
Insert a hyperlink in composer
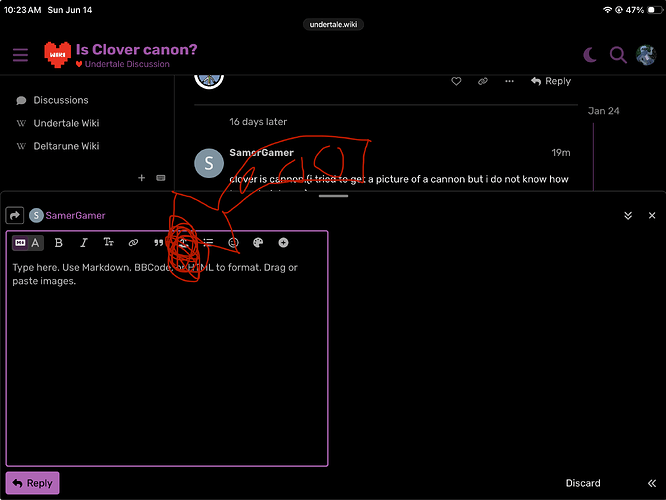pos(133,243)
